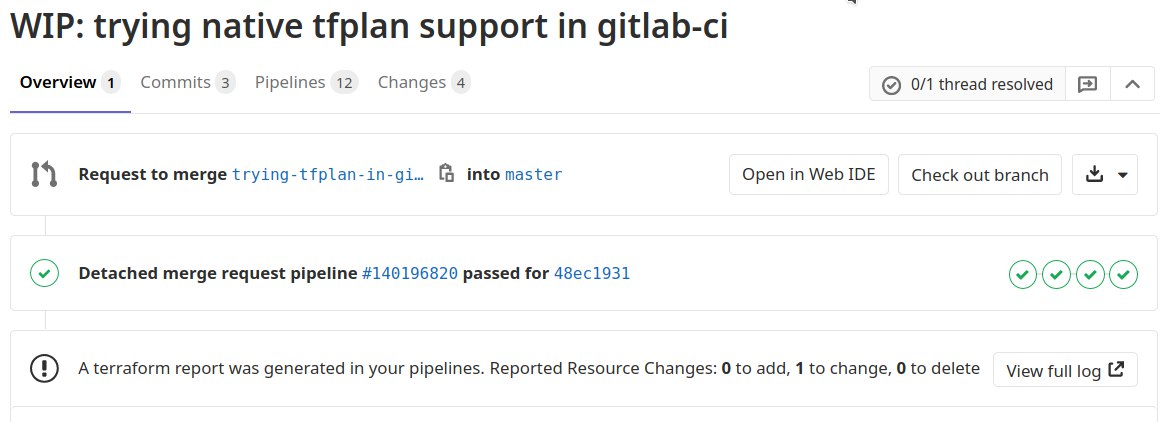
Task: Click Check out branch button
Action: 979,175
